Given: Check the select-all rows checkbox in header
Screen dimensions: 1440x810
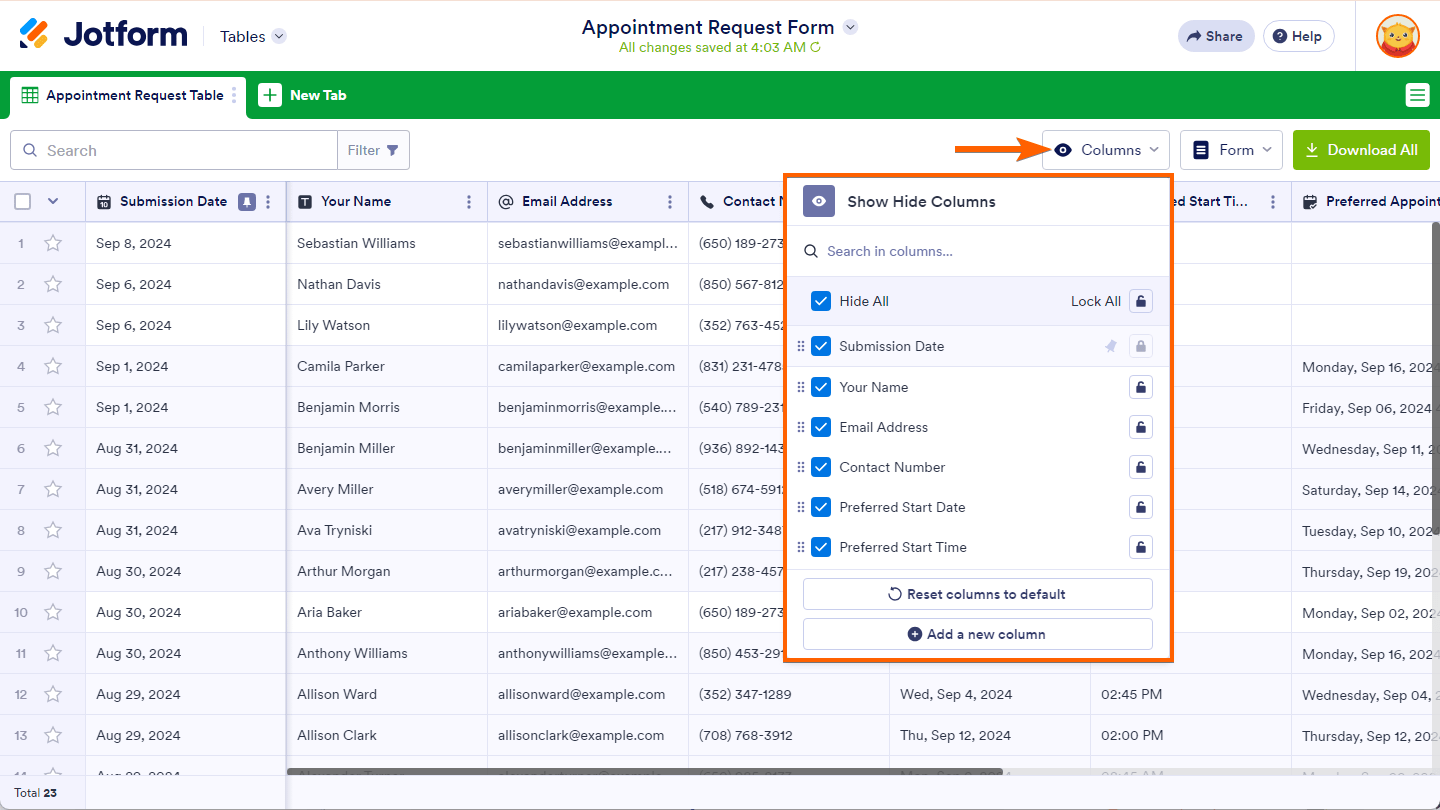Looking at the screenshot, I should coord(23,201).
